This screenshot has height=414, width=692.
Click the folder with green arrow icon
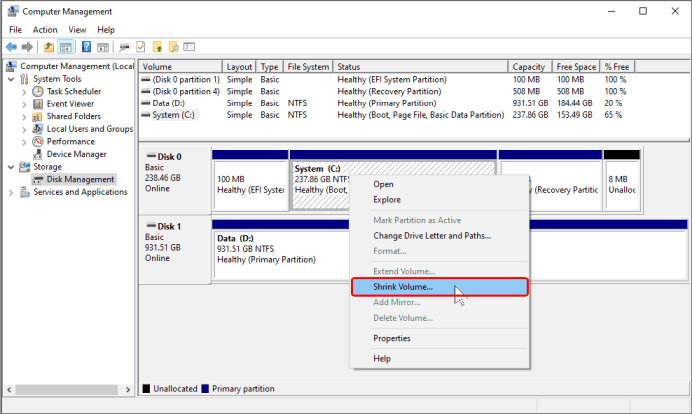tap(158, 47)
